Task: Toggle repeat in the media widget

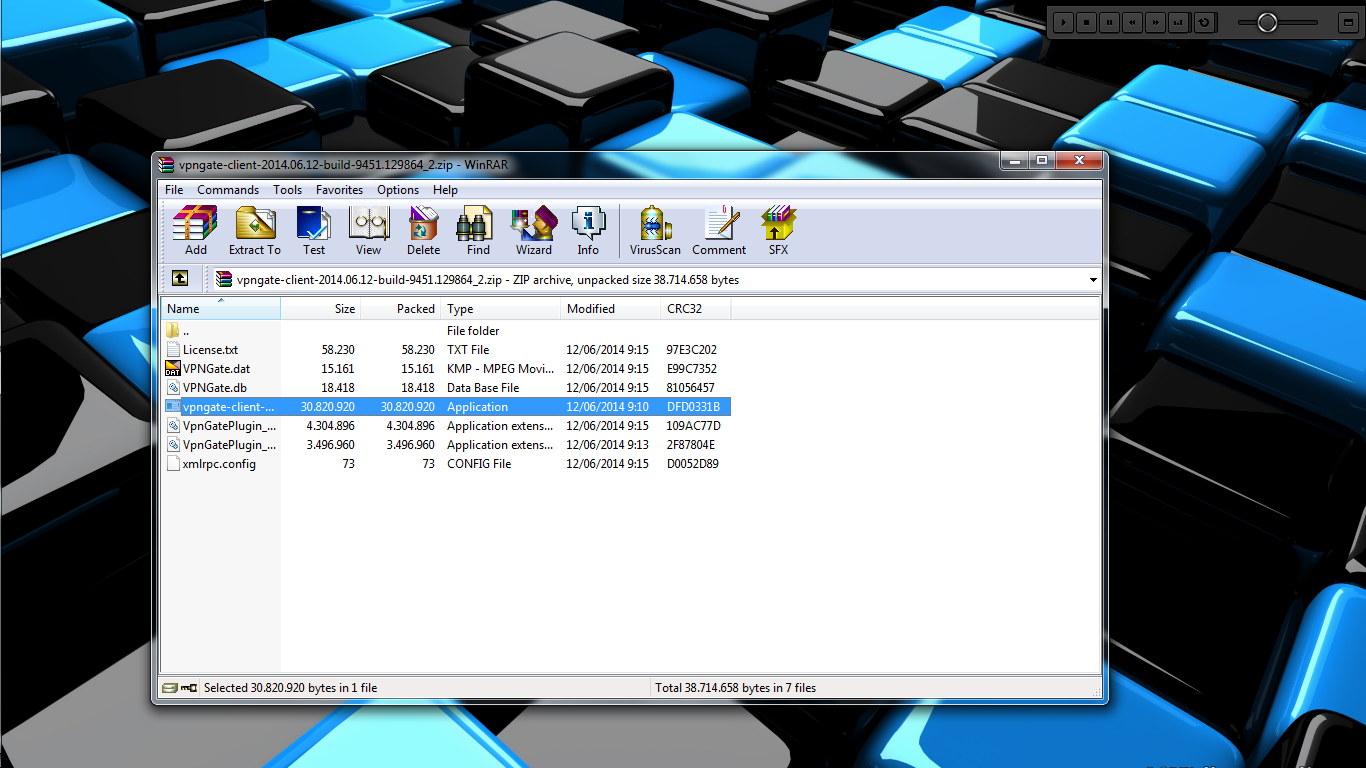Action: tap(1204, 22)
